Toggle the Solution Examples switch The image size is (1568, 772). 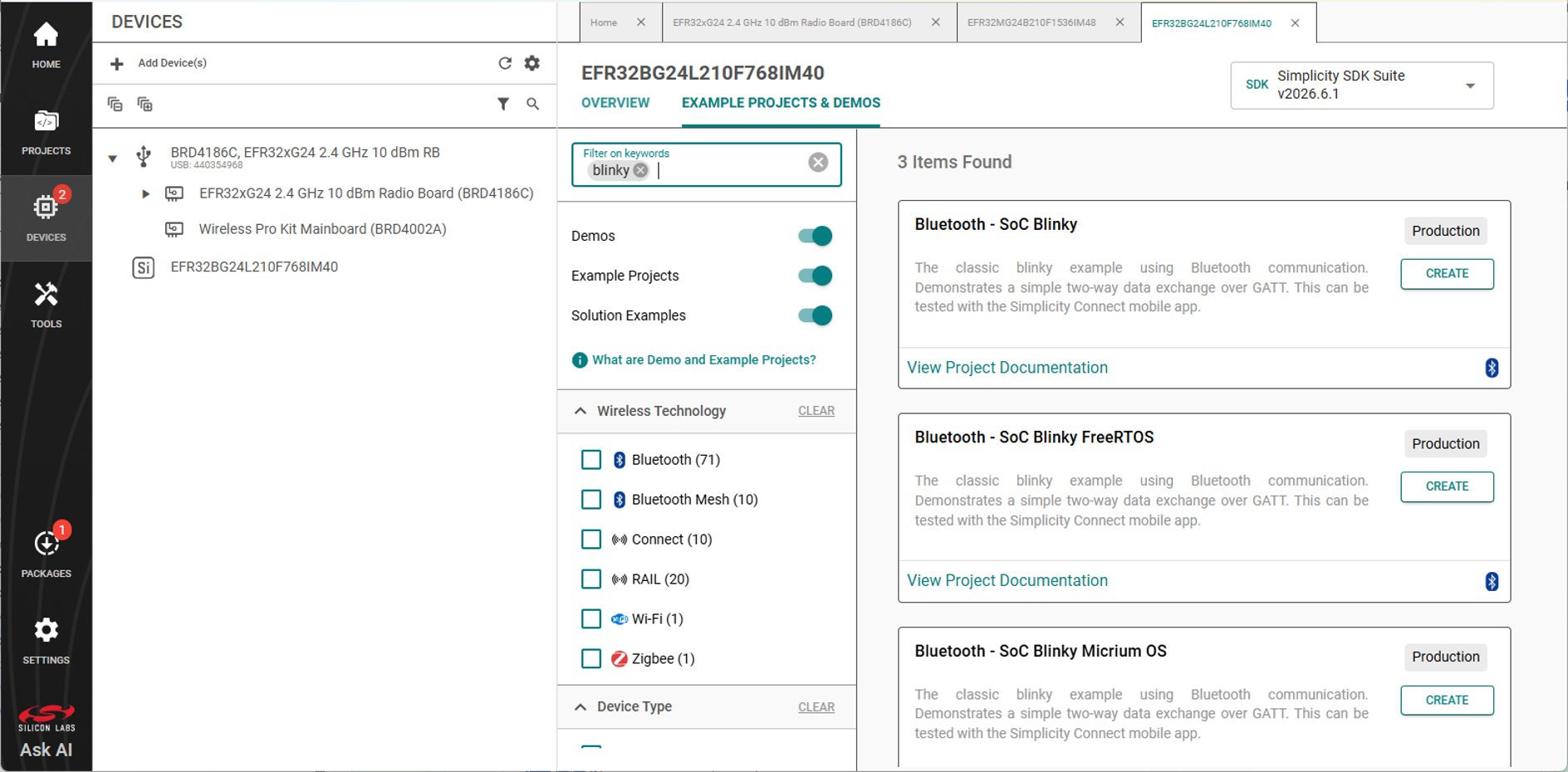tap(815, 315)
